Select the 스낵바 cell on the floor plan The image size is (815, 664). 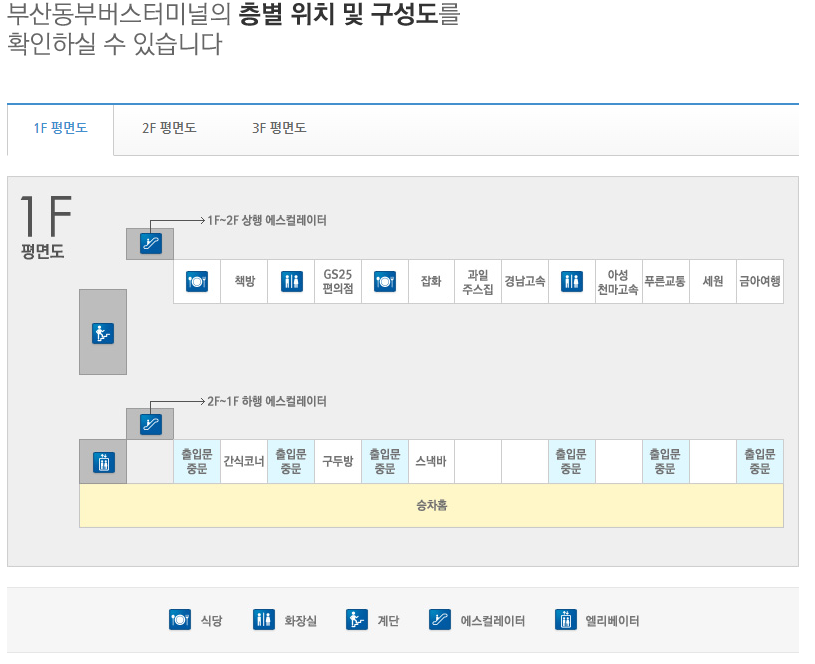point(431,461)
